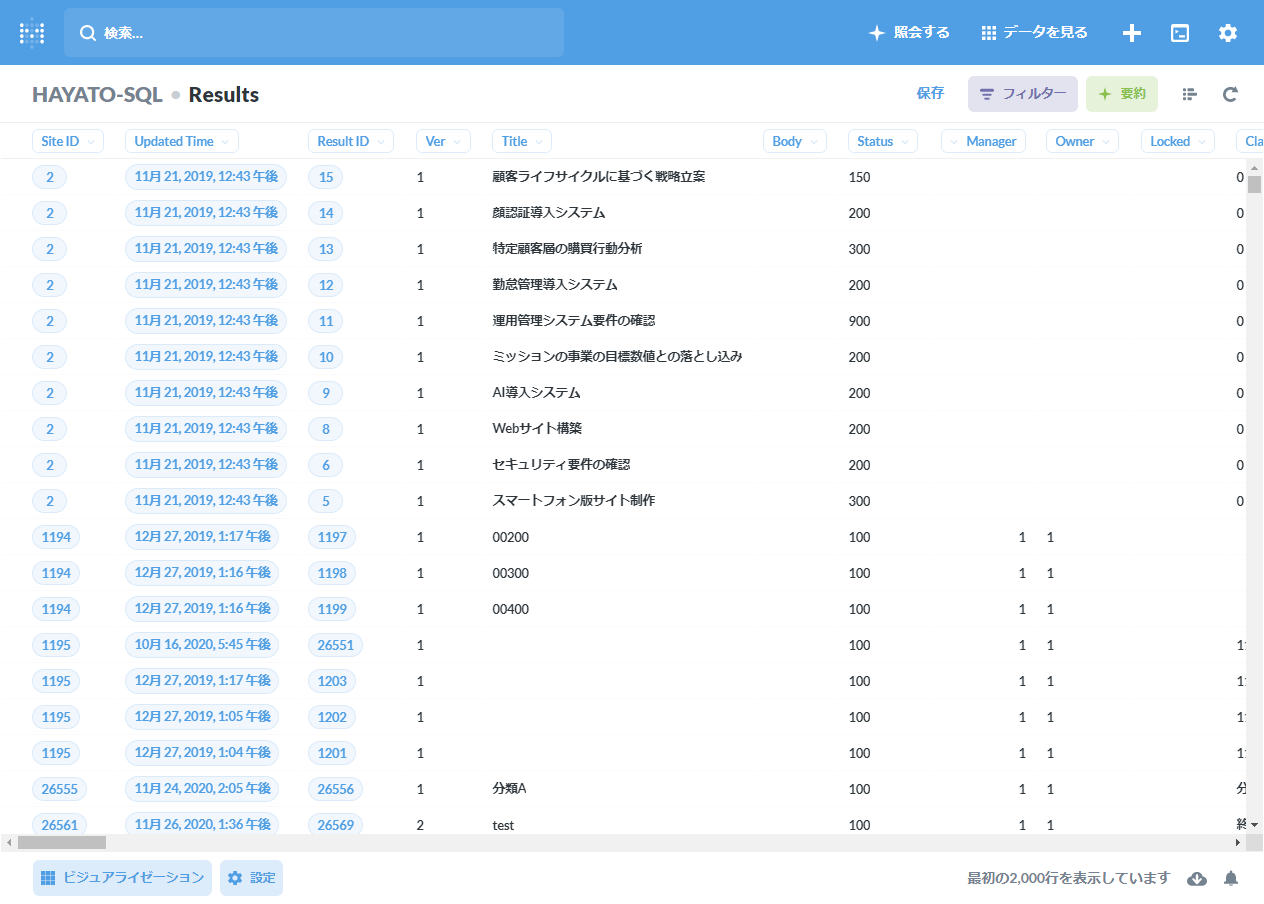Open Result ID 15 record link
The image size is (1264, 904).
[325, 177]
